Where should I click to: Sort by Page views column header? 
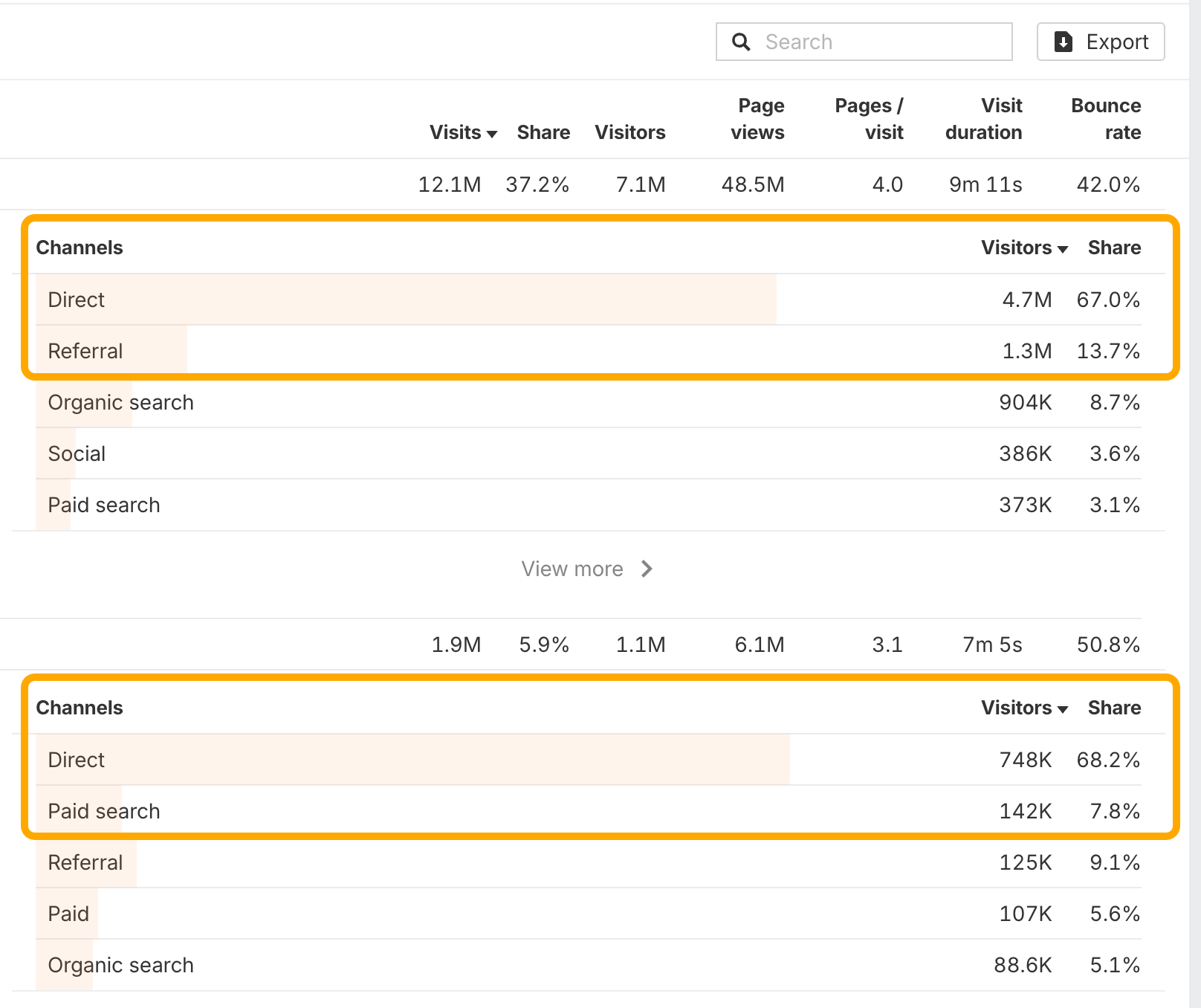(757, 119)
